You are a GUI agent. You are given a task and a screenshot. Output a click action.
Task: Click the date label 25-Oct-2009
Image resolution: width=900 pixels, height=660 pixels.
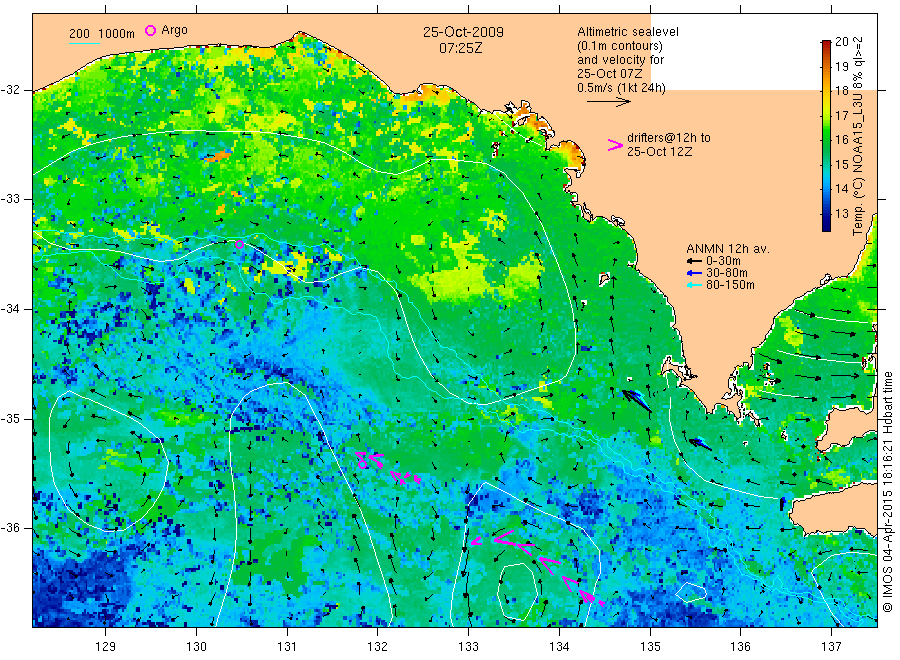(x=463, y=32)
